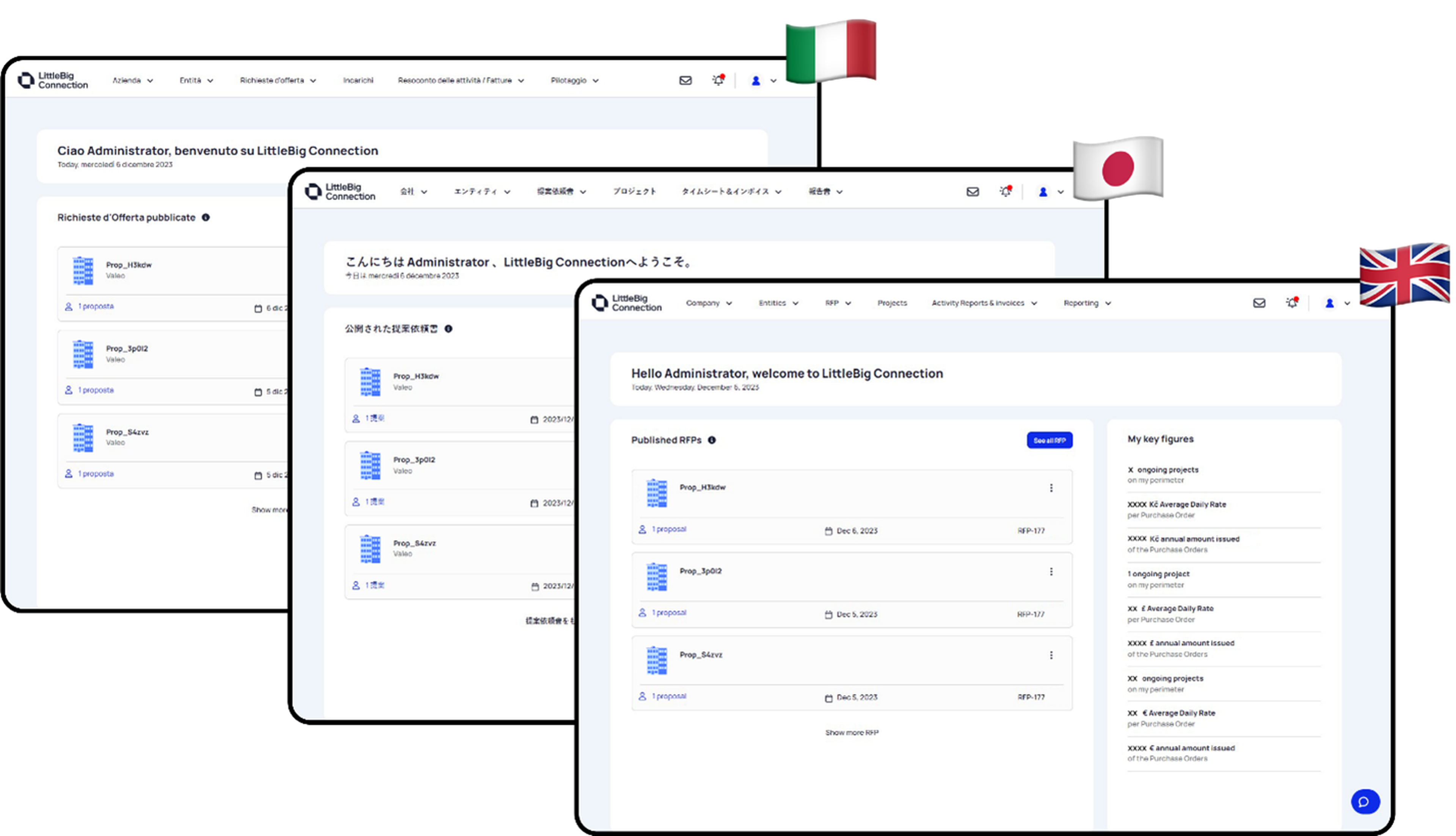This screenshot has height=836, width=1456.
Task: Click 'XX ongoing projects' key figure
Action: click(x=1165, y=679)
